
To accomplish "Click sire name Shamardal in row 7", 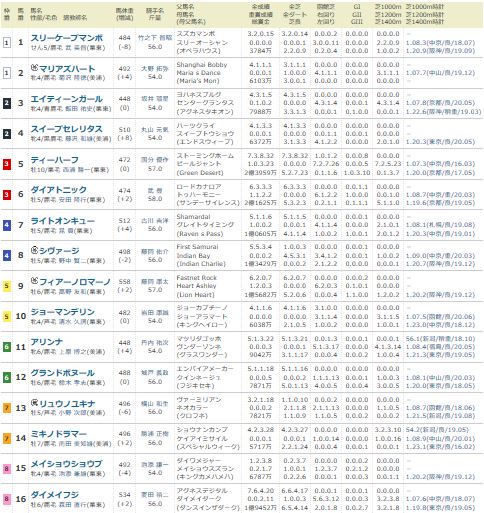I will tap(193, 217).
